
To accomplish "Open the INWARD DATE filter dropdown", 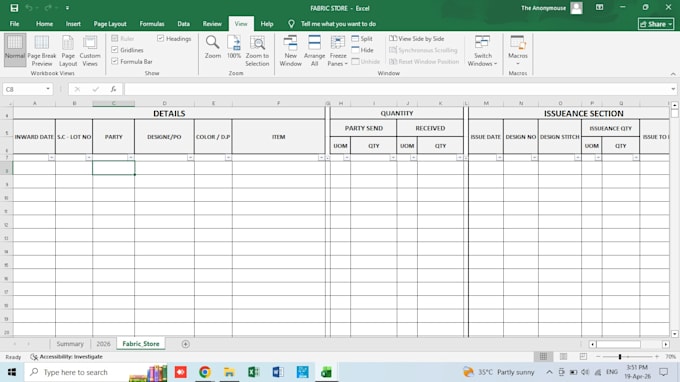I will point(51,157).
